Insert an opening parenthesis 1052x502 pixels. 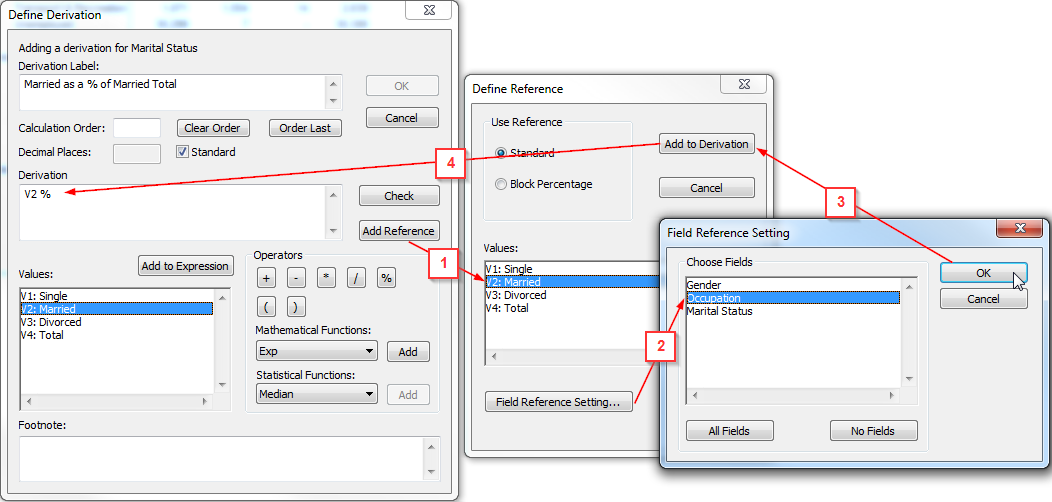pos(267,307)
